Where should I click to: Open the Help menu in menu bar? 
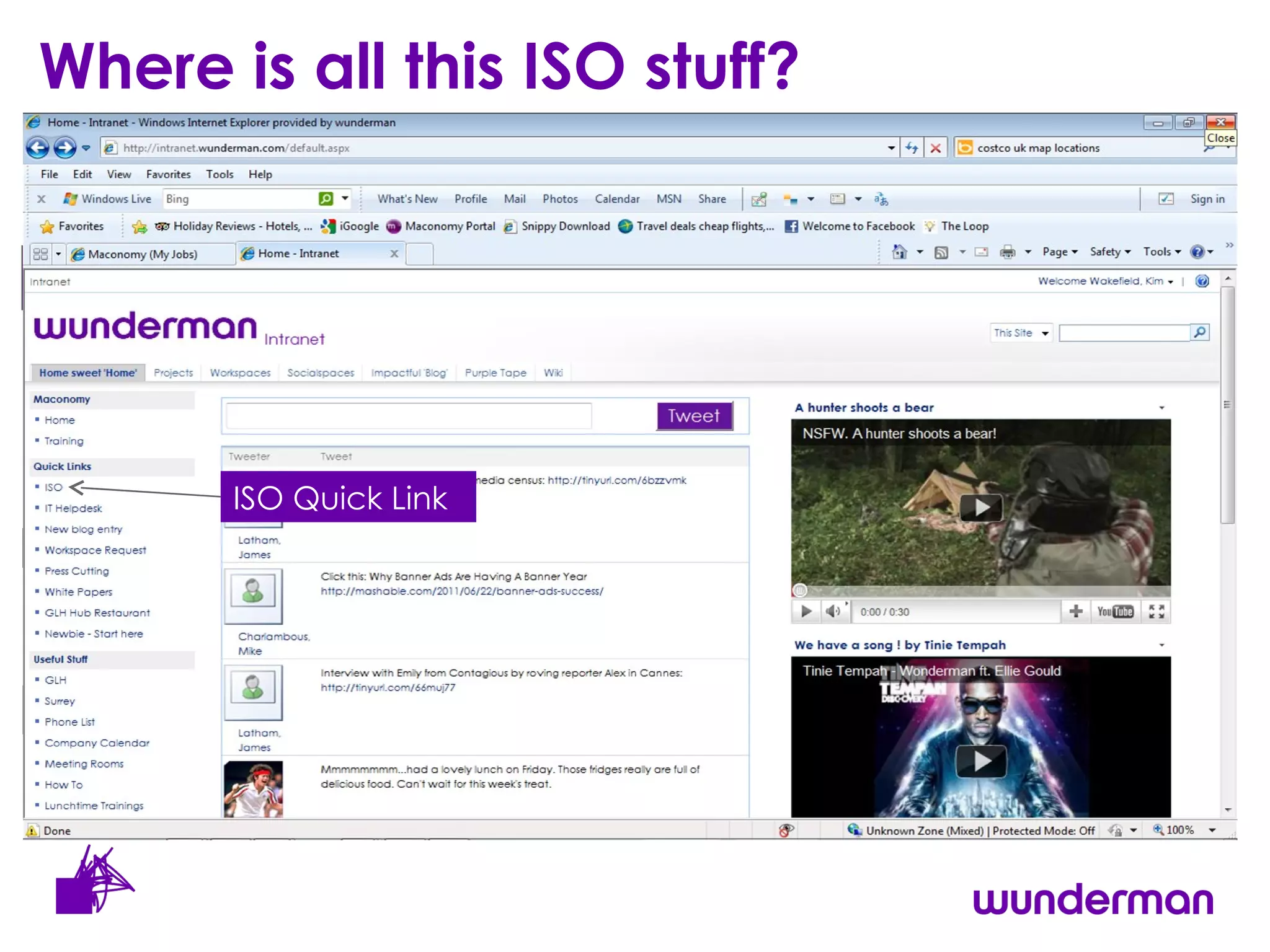[260, 174]
